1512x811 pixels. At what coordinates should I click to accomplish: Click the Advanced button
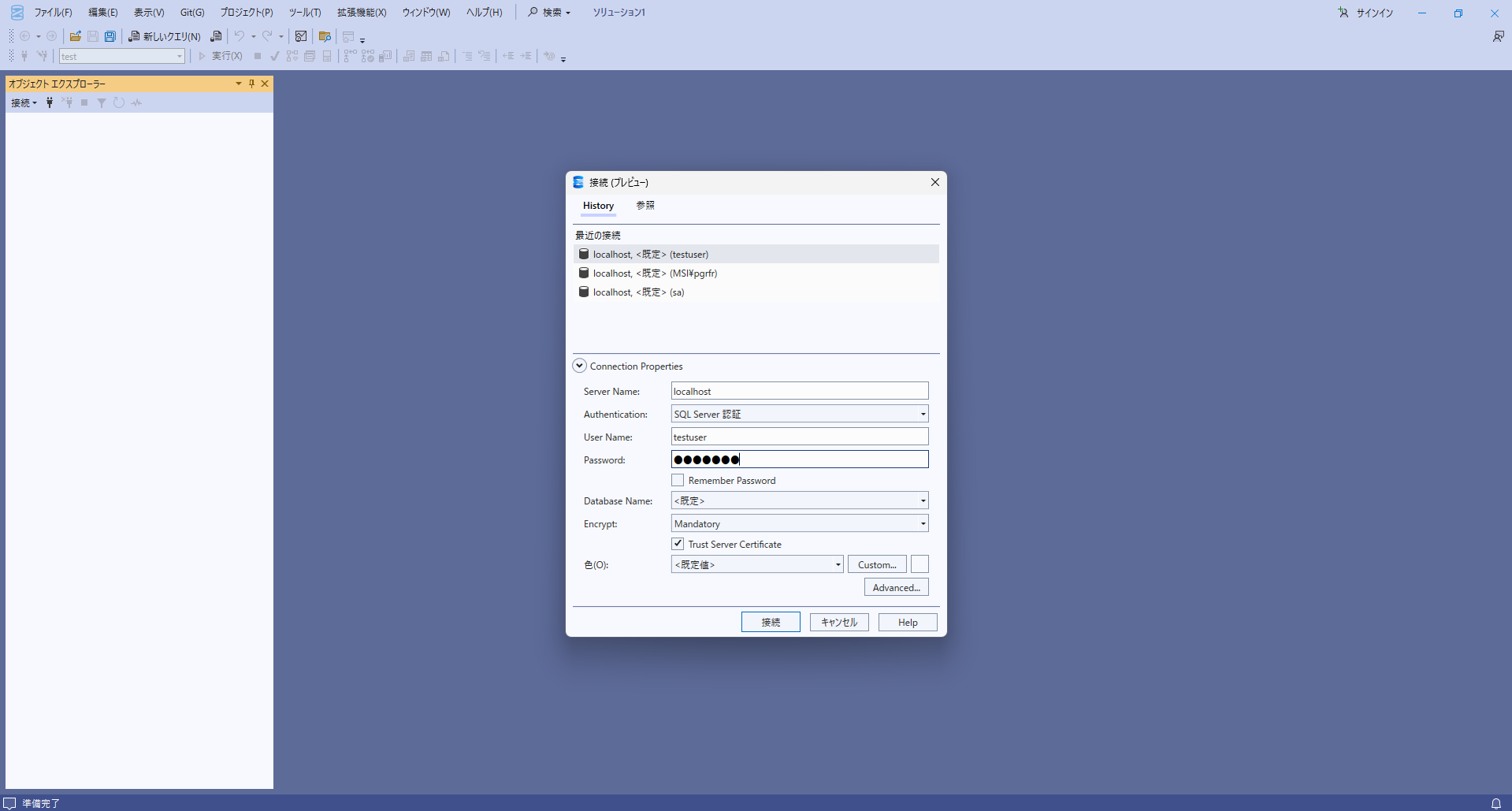[896, 586]
